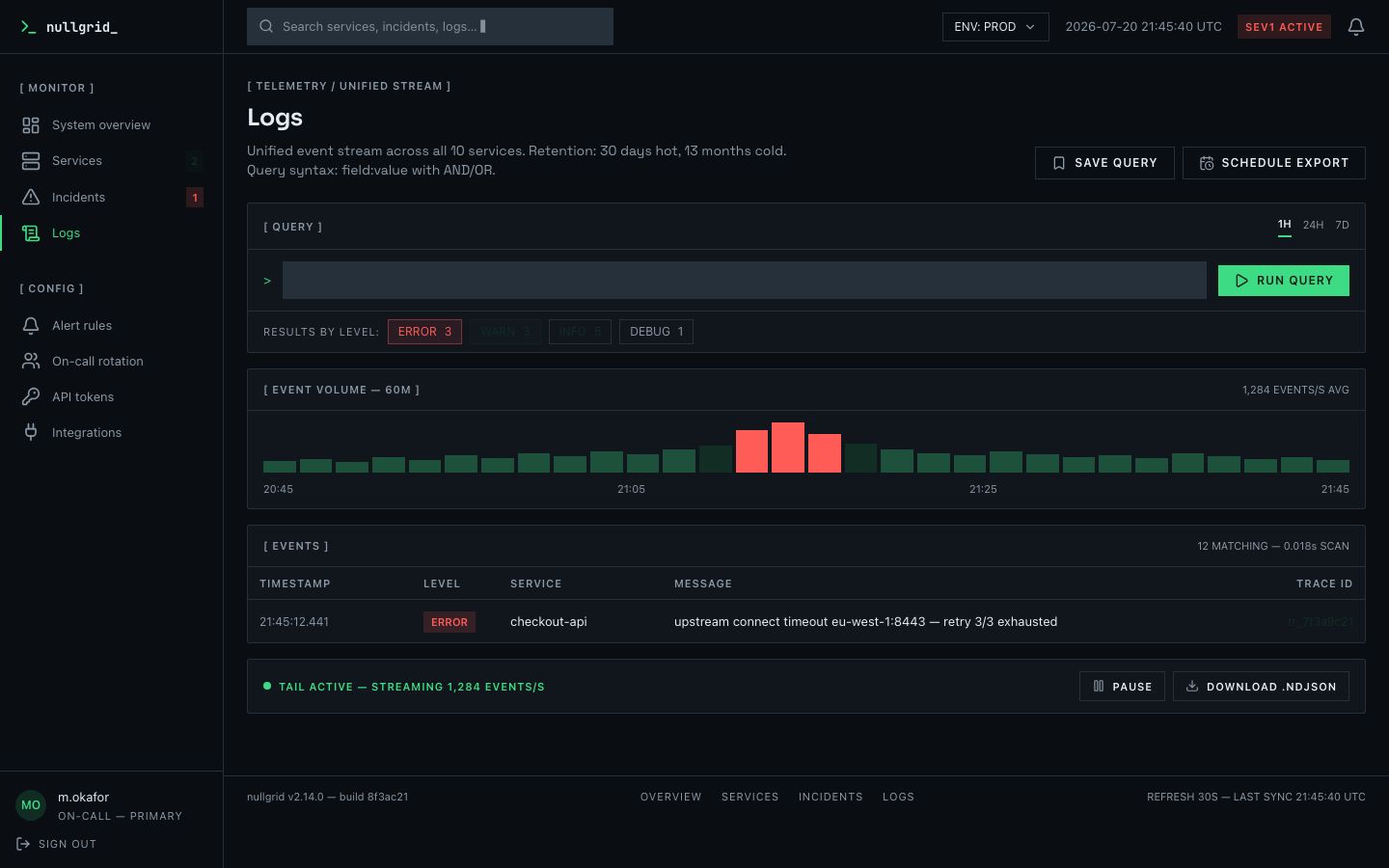Click the checkout-api service cell
Image resolution: width=1389 pixels, height=868 pixels.
click(549, 622)
